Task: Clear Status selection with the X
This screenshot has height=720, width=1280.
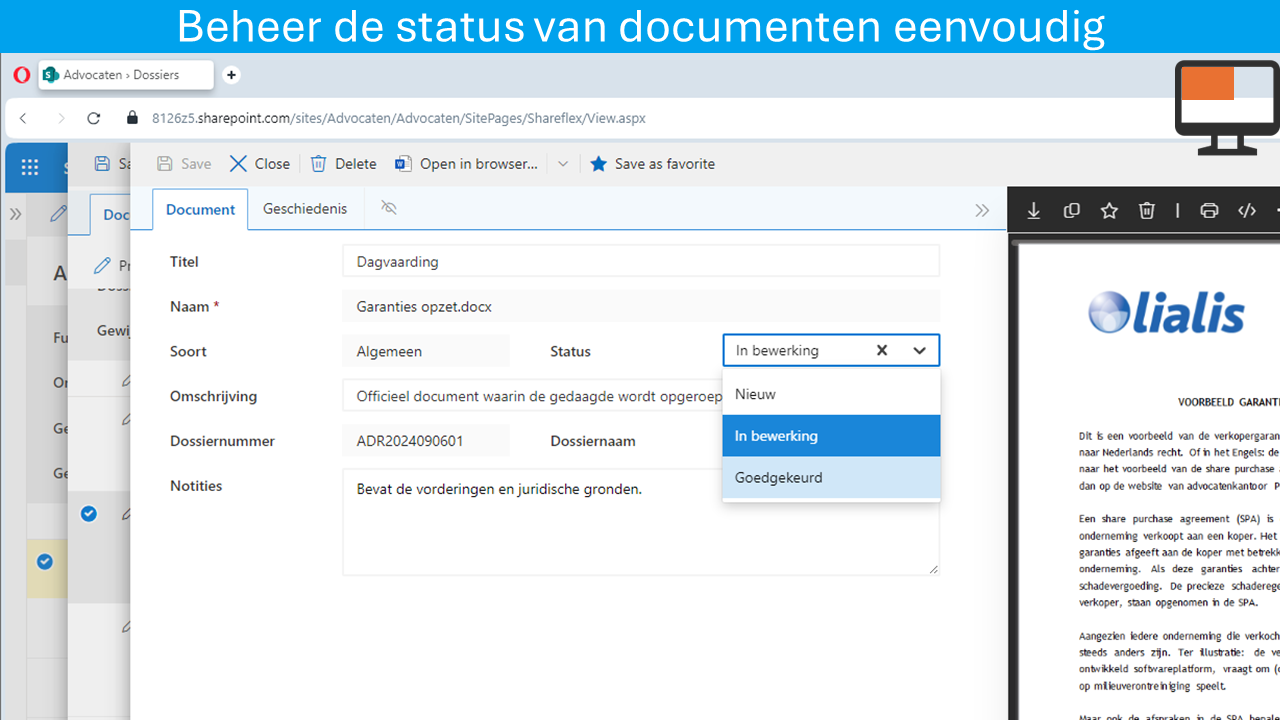Action: click(882, 350)
